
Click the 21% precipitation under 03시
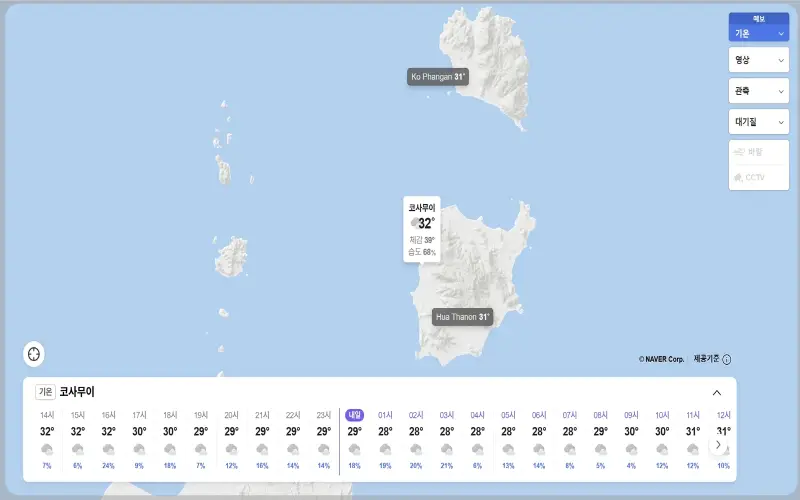(x=446, y=466)
